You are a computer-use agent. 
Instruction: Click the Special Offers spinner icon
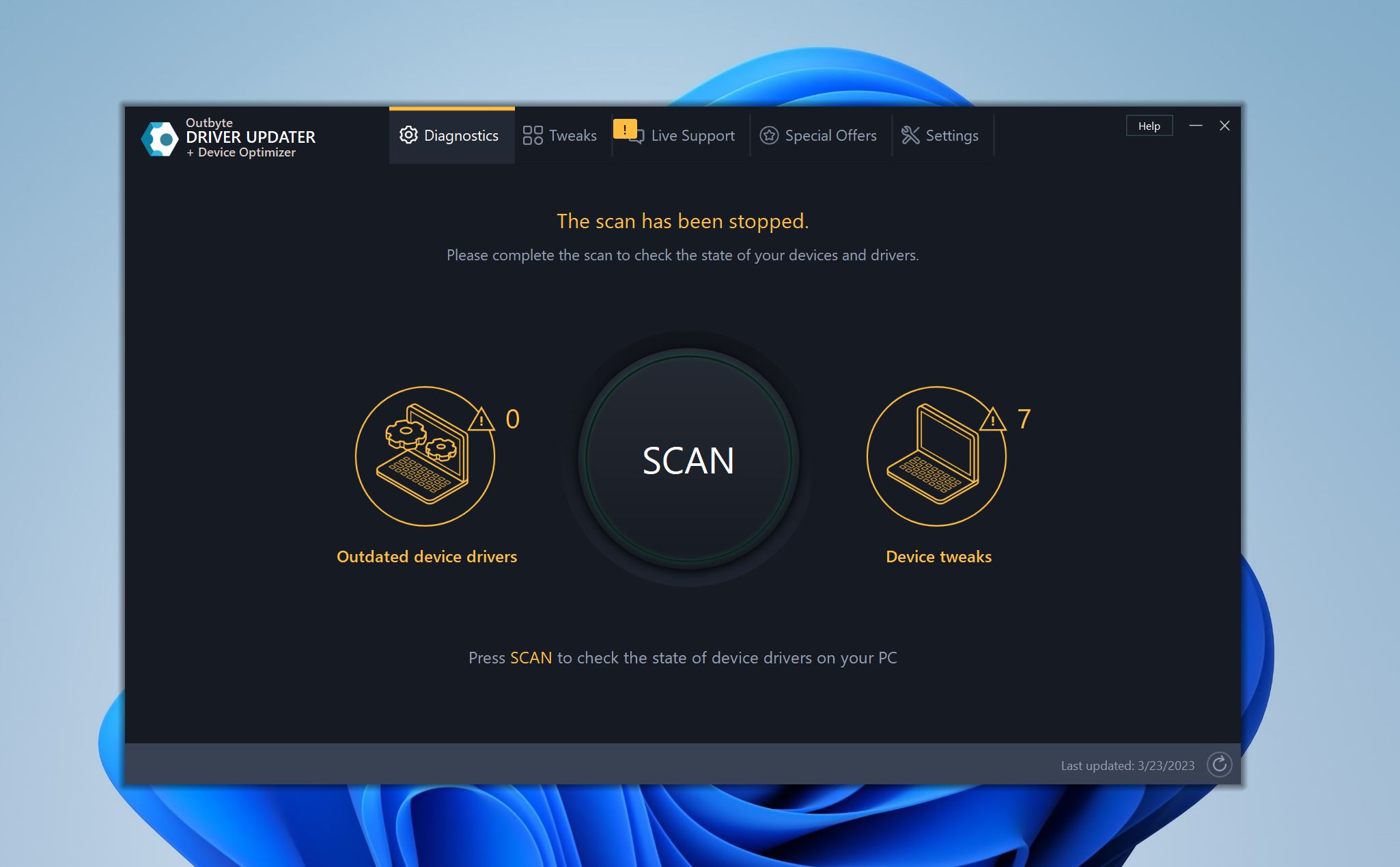pyautogui.click(x=768, y=135)
